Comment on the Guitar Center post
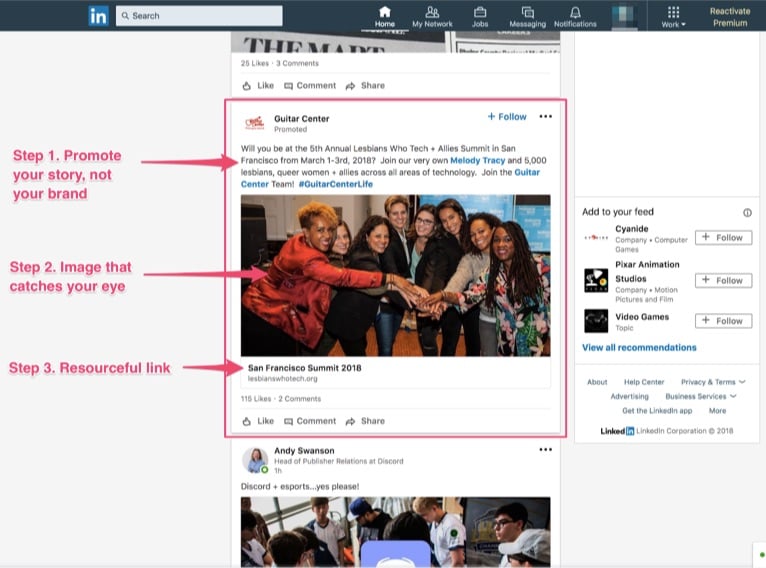The height and width of the screenshot is (568, 766). point(310,421)
